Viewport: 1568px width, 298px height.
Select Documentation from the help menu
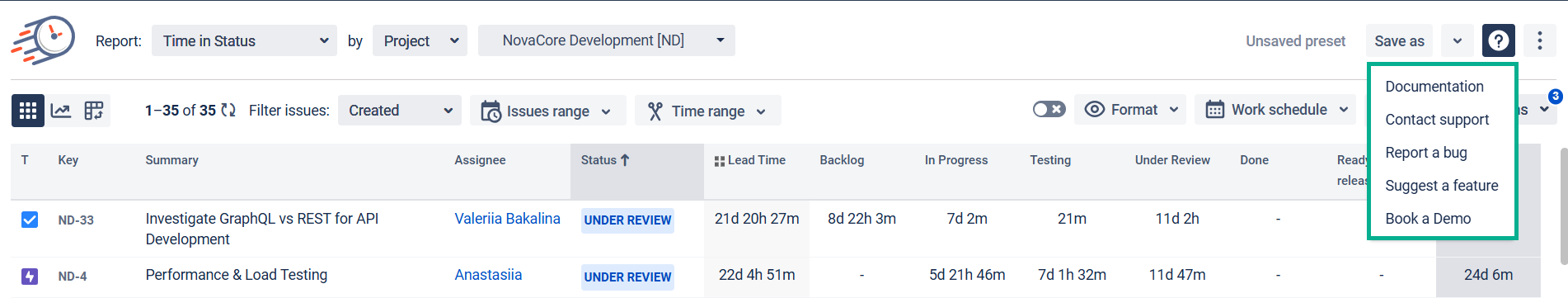(1434, 87)
